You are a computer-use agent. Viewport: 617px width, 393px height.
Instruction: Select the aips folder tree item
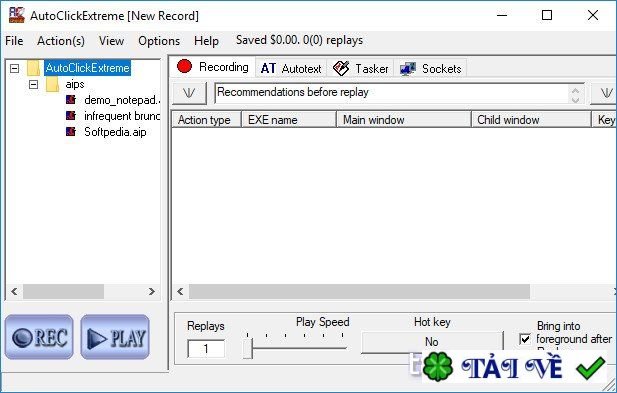point(75,84)
